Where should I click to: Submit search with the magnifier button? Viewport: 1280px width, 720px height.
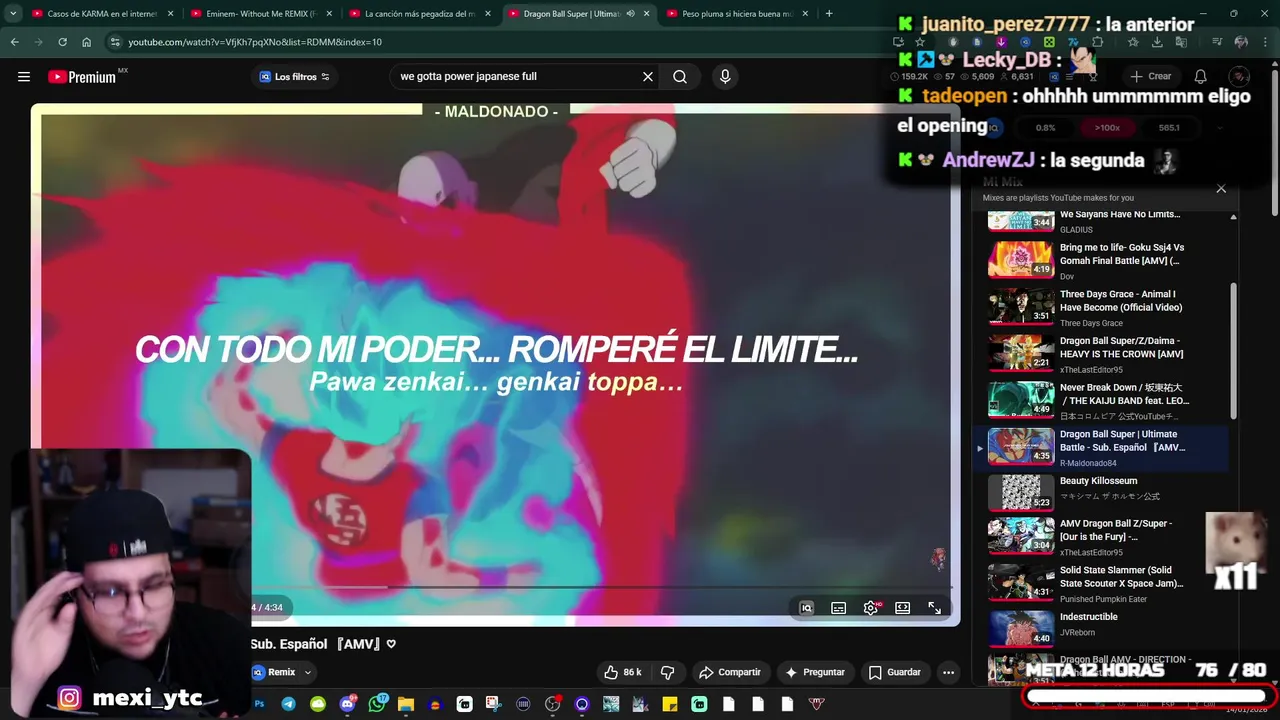click(680, 77)
